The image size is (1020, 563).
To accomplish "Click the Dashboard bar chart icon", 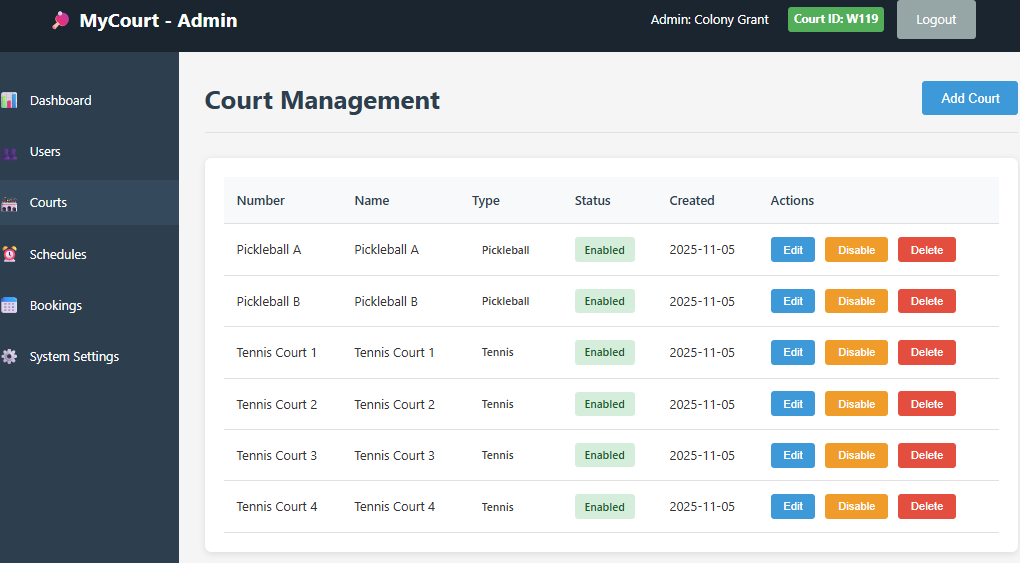I will [x=9, y=100].
